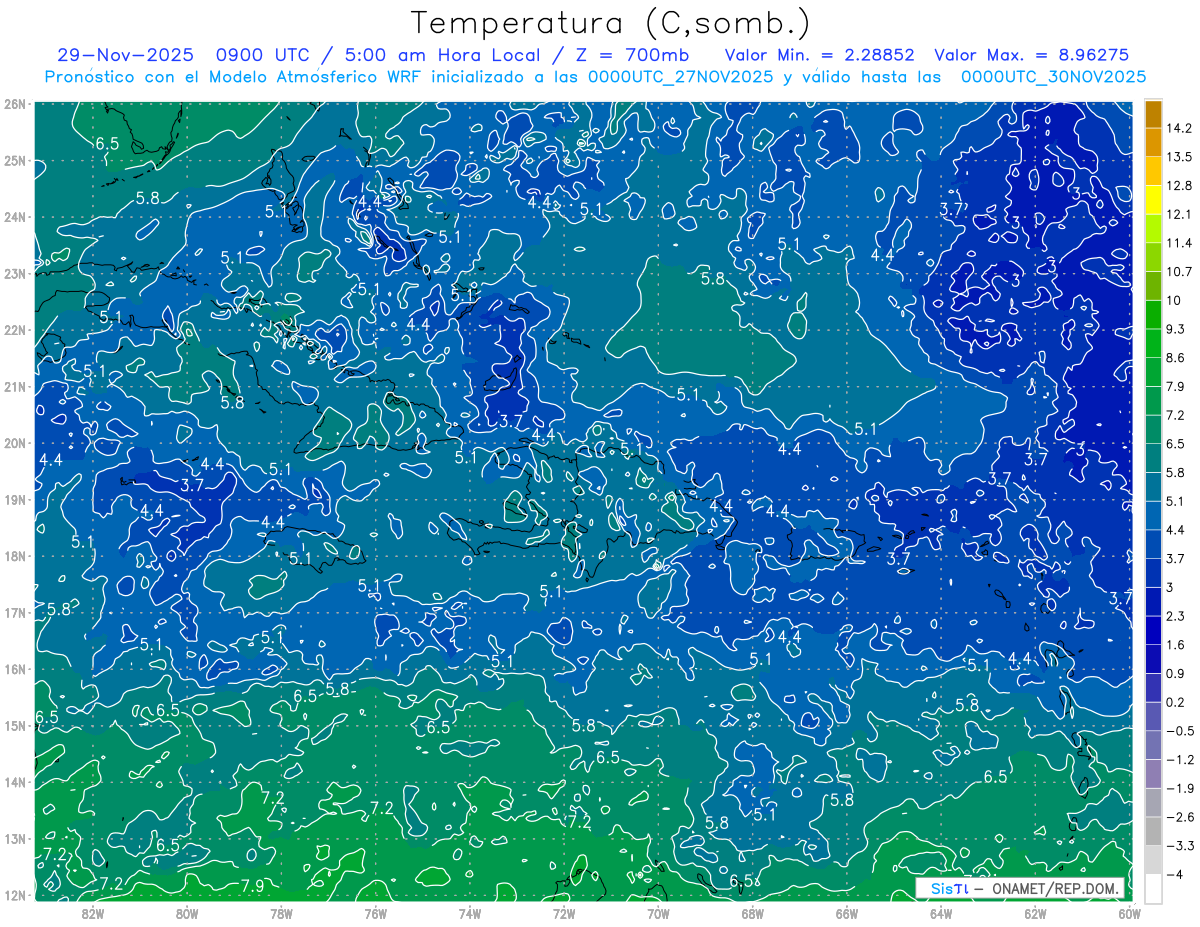Image resolution: width=1200 pixels, height=927 pixels.
Task: Click the 80W longitude axis label
Action: click(187, 913)
